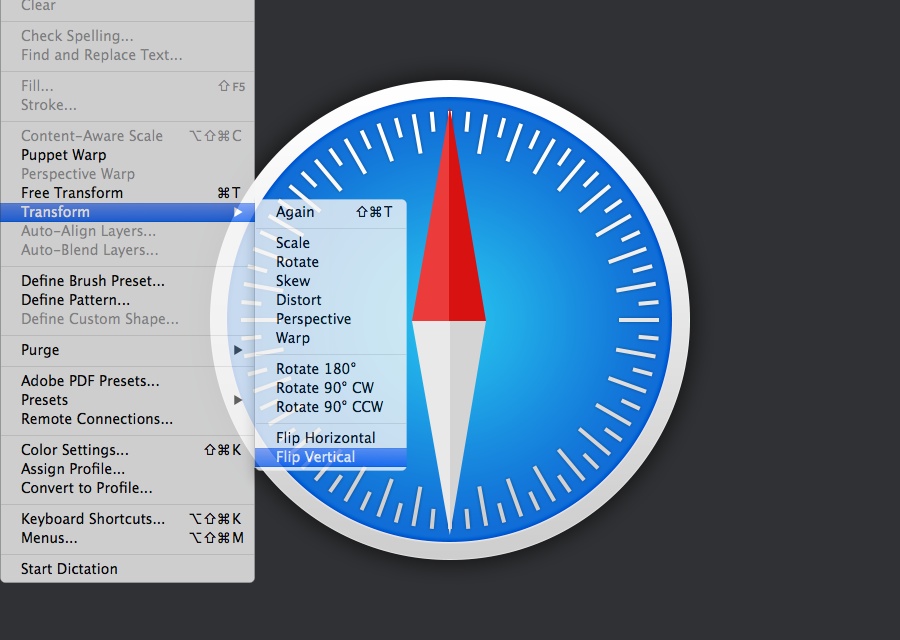The height and width of the screenshot is (640, 900).
Task: Choose Define Brush Preset...
Action: 127,281
